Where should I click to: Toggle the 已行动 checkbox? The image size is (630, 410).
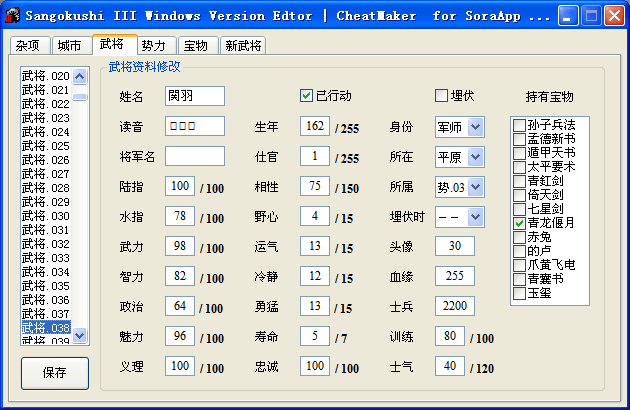pos(307,96)
